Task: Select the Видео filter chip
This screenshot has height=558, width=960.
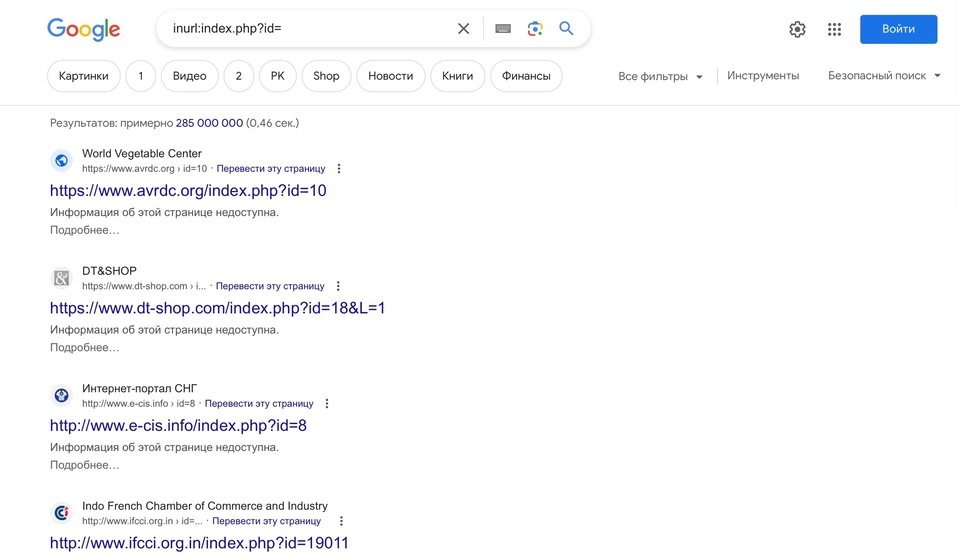Action: tap(190, 76)
